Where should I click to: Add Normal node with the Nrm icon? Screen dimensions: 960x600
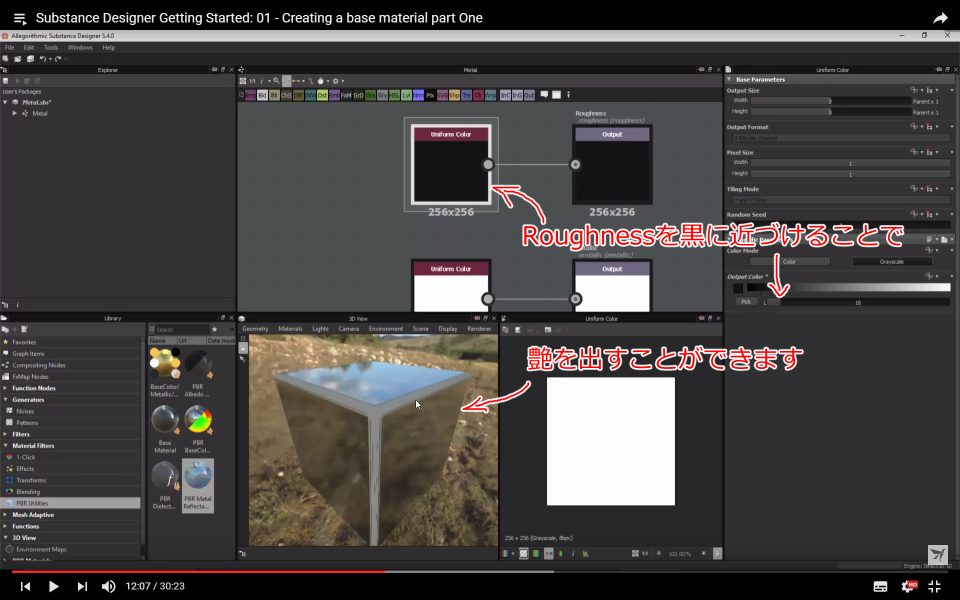418,95
